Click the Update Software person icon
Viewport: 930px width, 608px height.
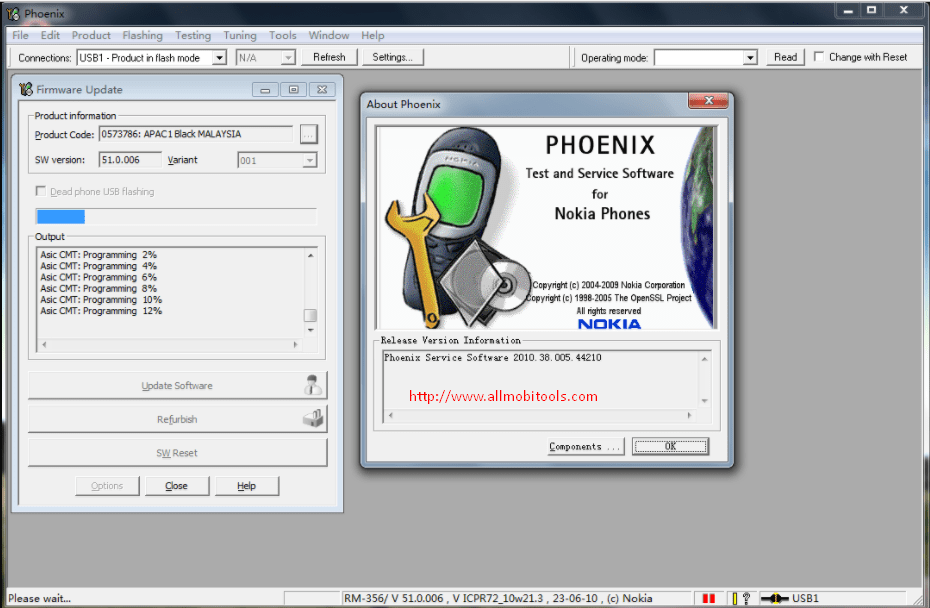pos(314,386)
